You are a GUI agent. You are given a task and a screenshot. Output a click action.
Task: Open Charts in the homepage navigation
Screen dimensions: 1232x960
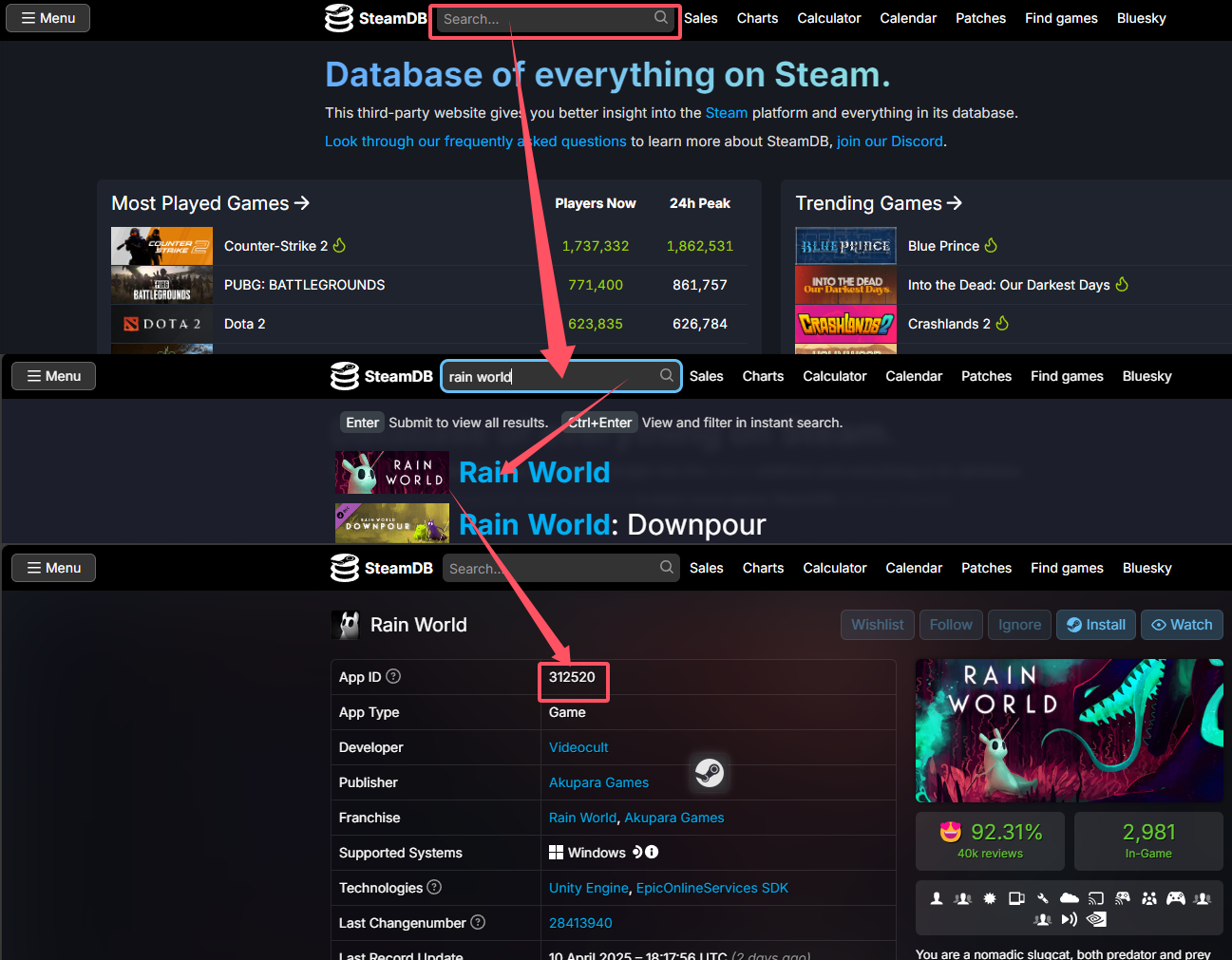click(757, 18)
